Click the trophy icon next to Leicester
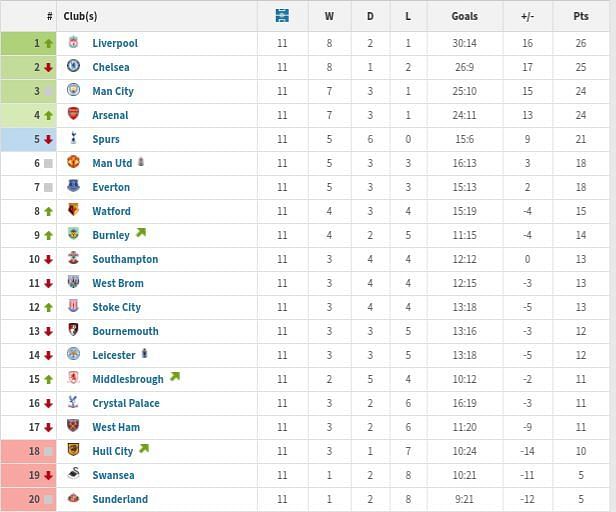The image size is (616, 512). (x=144, y=354)
